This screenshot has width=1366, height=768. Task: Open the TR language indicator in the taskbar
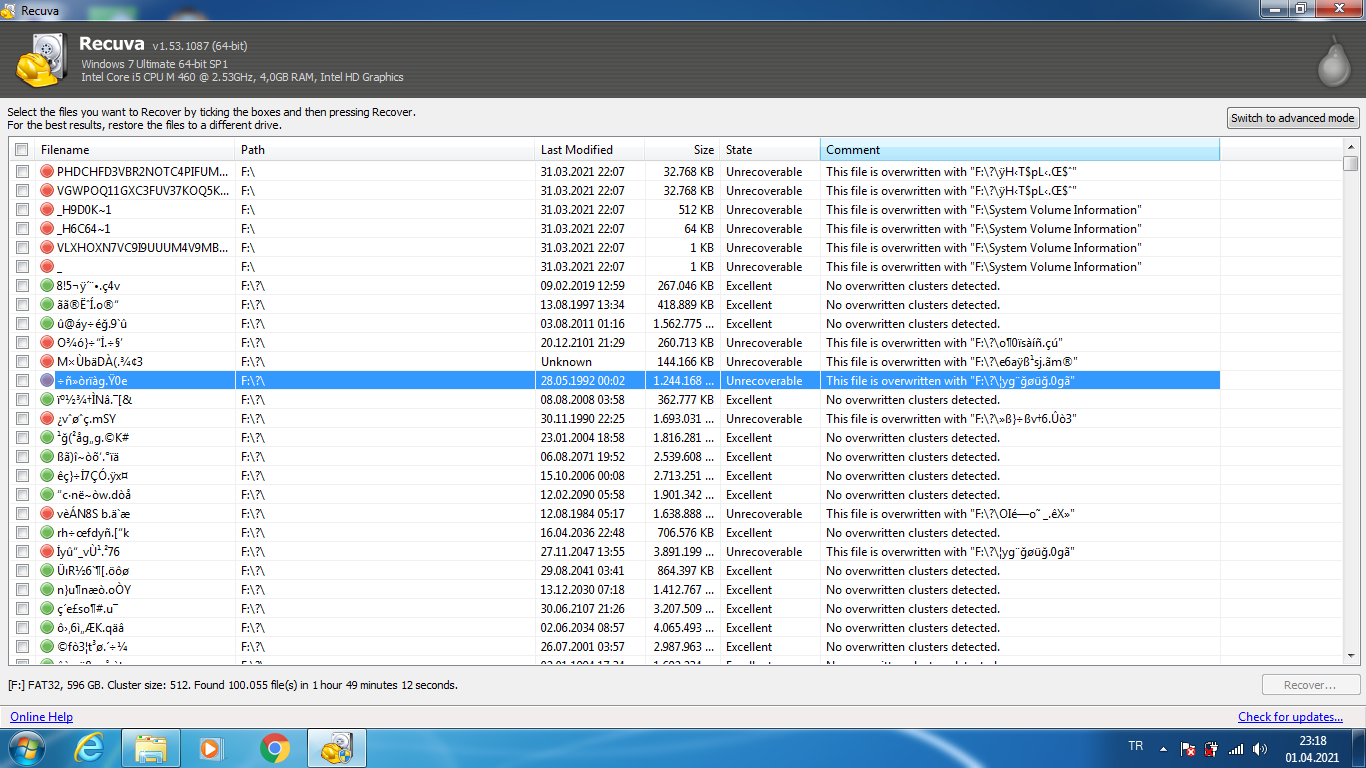click(1135, 746)
